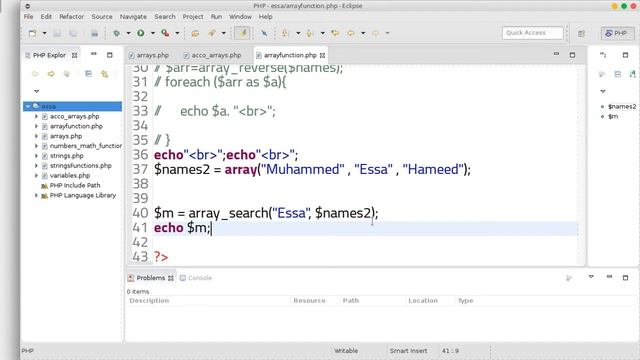Click the Forward navigation arrow icon
This screenshot has width=640, height=360.
(x=375, y=33)
